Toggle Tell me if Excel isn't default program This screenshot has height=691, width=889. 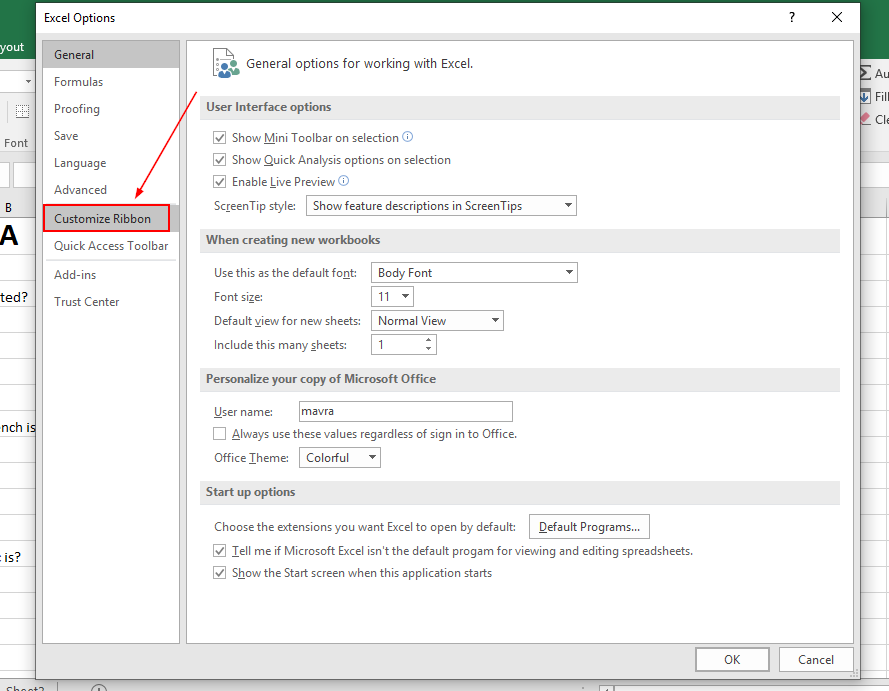[x=219, y=550]
